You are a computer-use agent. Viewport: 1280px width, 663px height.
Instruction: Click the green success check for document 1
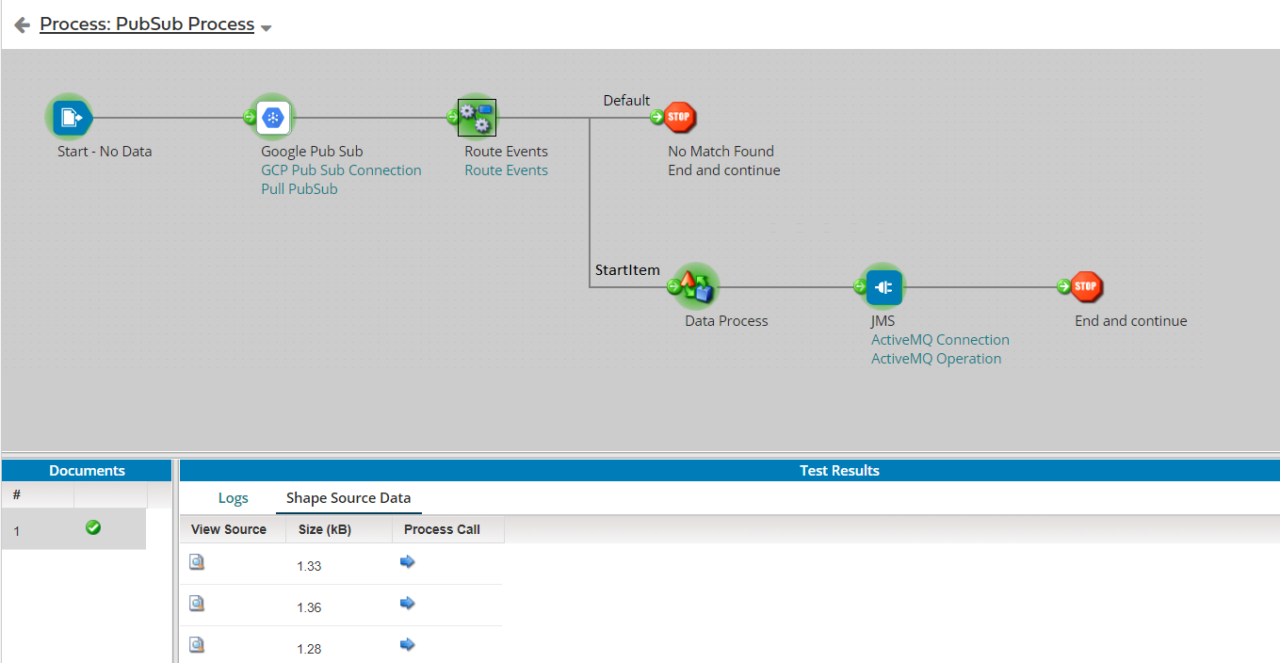coord(92,528)
